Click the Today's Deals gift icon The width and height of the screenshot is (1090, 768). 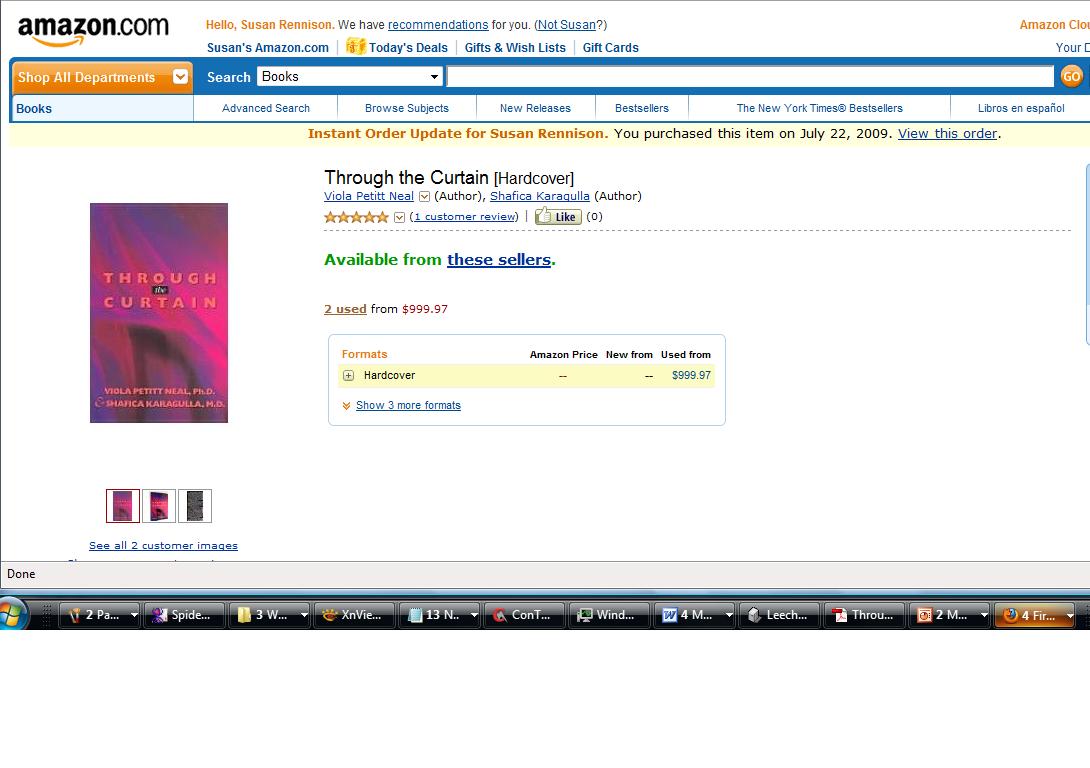[x=355, y=46]
